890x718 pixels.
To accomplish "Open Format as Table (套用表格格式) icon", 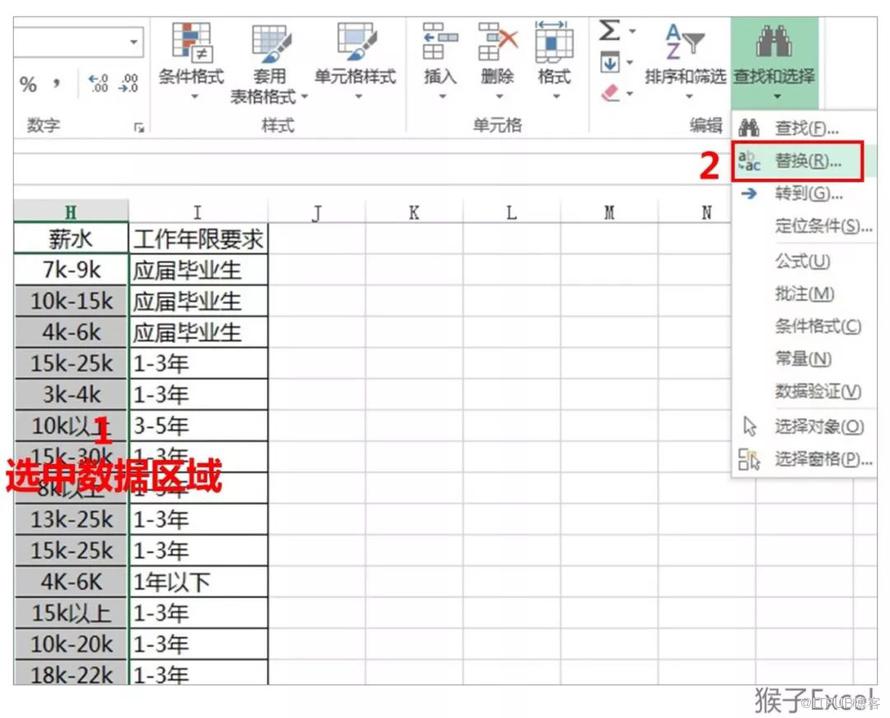I will tap(270, 43).
